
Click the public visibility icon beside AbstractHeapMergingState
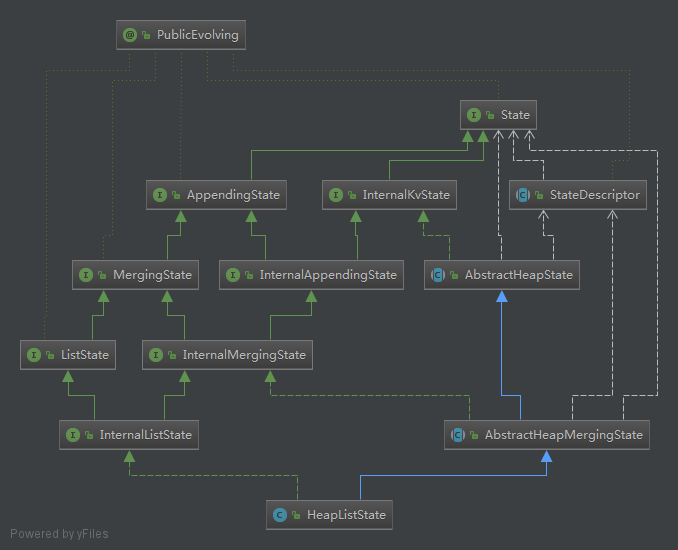tap(474, 435)
